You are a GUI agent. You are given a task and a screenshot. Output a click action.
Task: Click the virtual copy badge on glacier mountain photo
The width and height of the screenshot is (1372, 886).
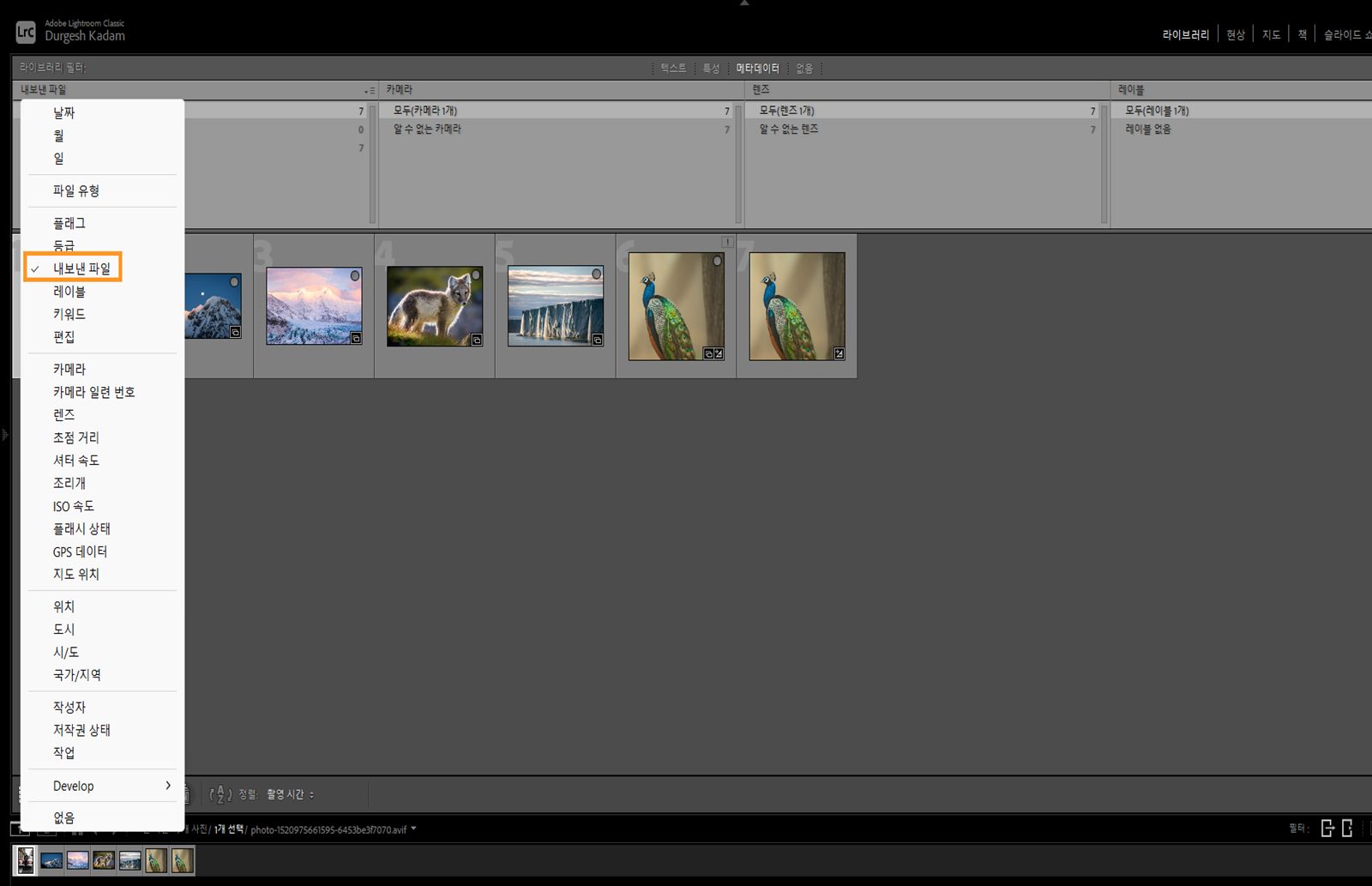(x=356, y=339)
